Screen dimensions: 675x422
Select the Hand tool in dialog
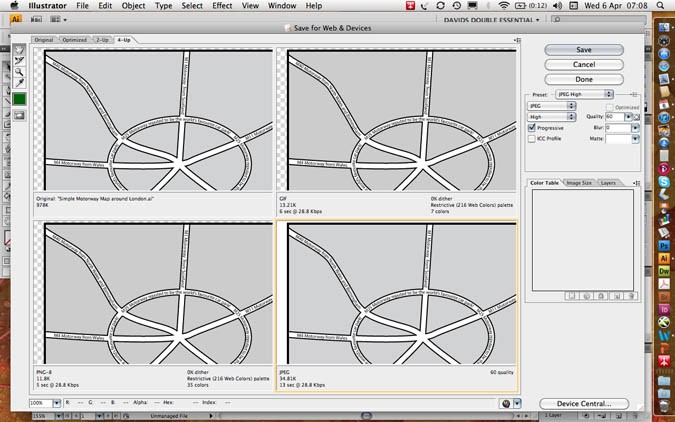pos(19,49)
